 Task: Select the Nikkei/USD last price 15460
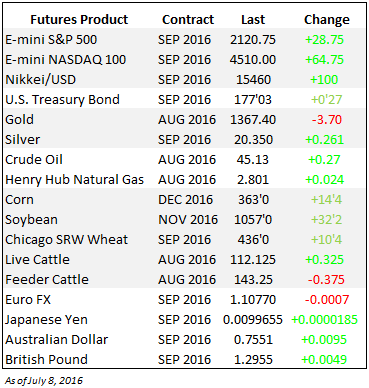pyautogui.click(x=253, y=80)
